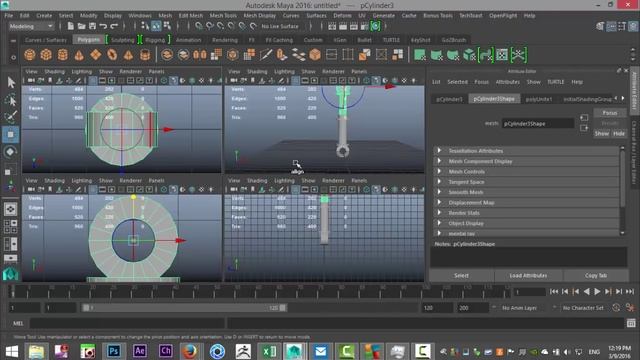Click the Separate meshes shelf icon
The width and height of the screenshot is (640, 360).
183,55
